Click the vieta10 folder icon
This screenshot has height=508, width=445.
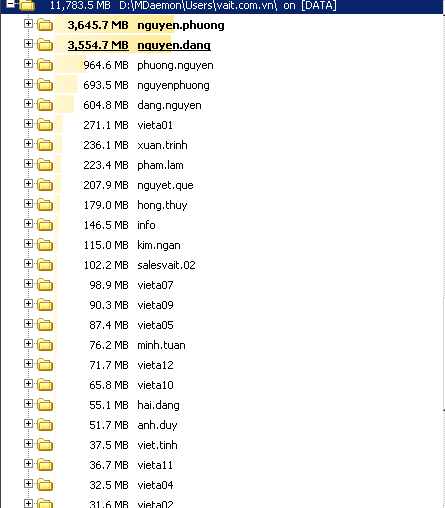click(45, 385)
